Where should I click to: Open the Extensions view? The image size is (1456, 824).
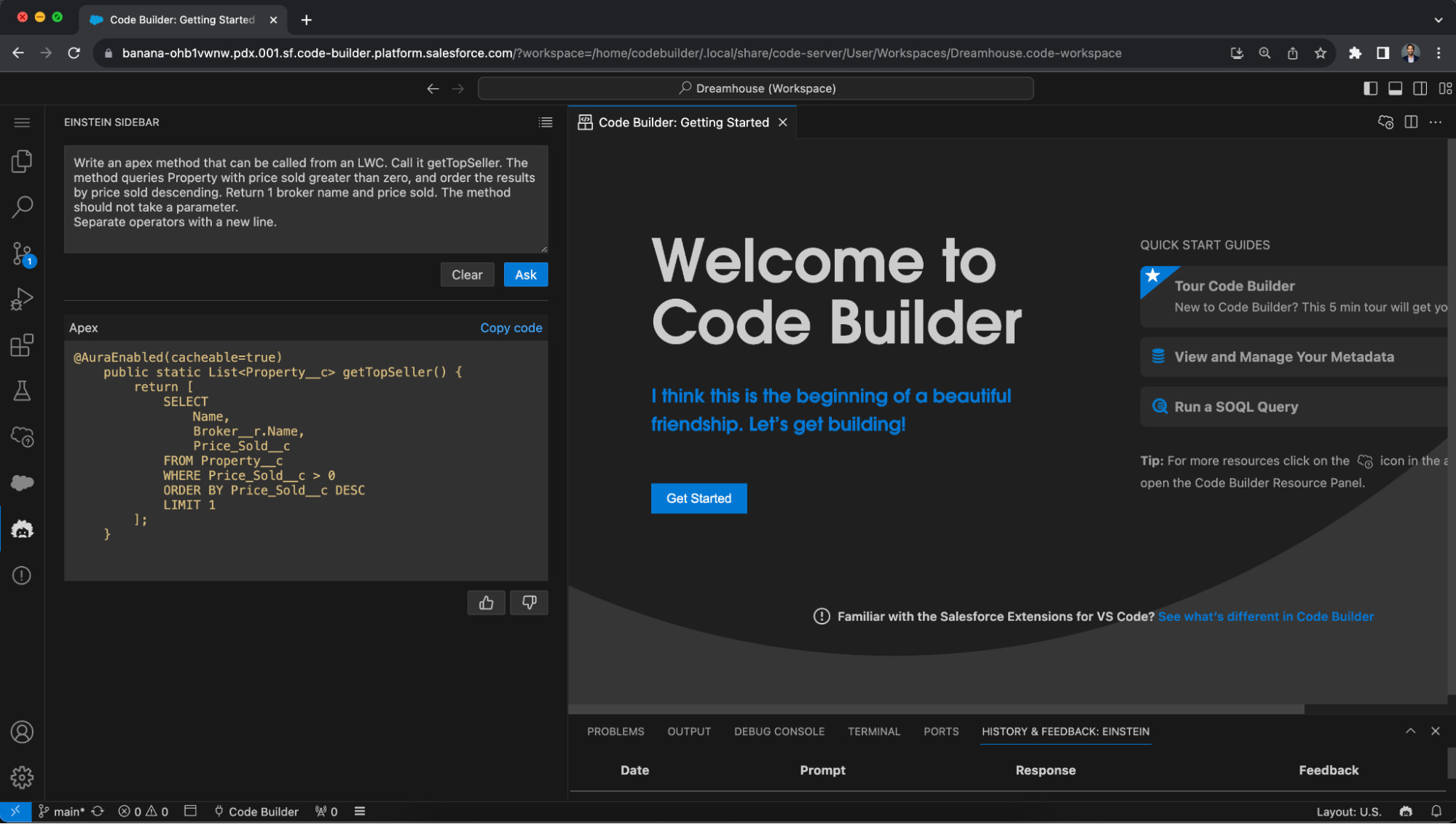coord(22,345)
